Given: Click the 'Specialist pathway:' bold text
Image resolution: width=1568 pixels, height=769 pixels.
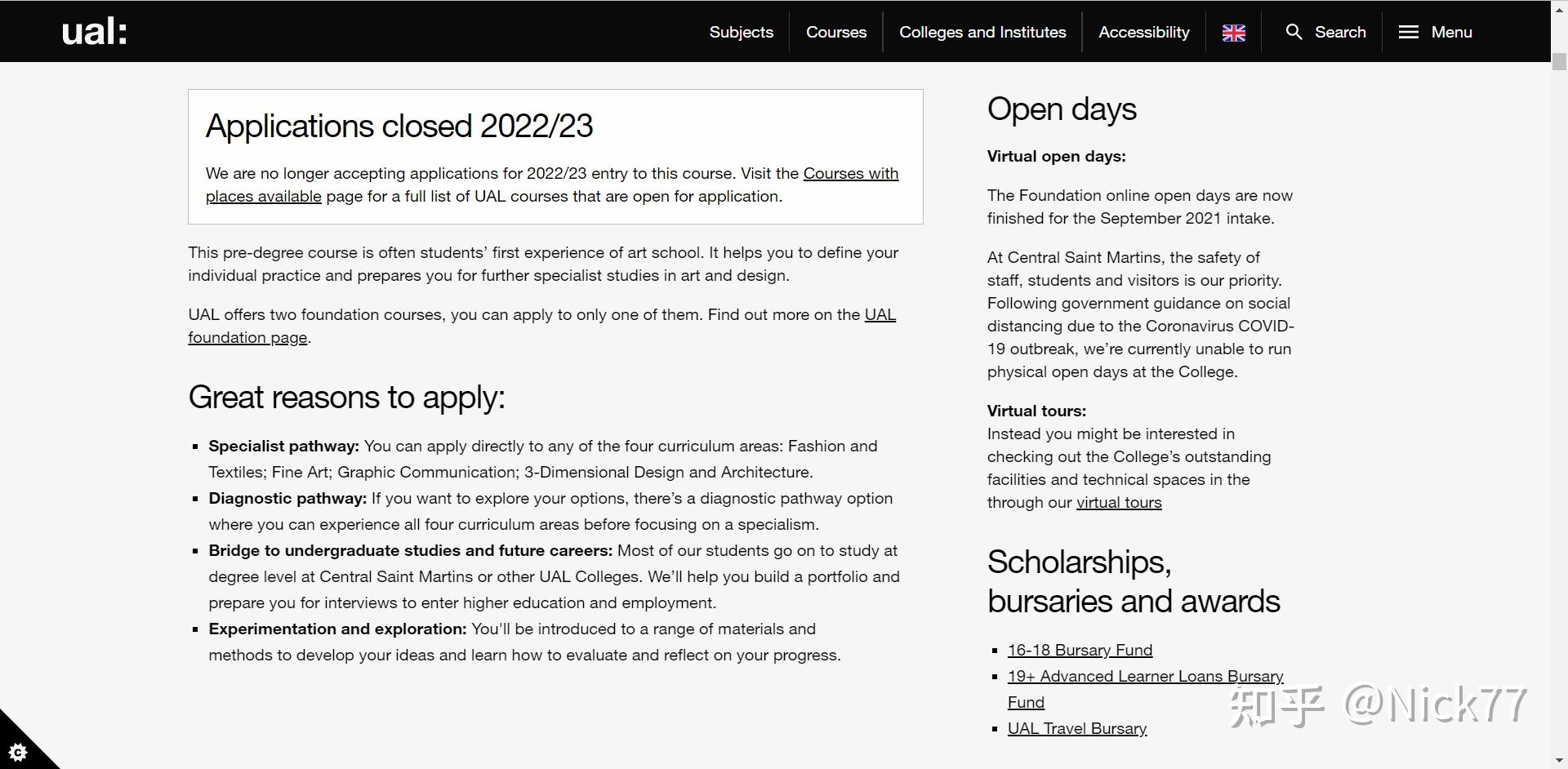Looking at the screenshot, I should [283, 446].
